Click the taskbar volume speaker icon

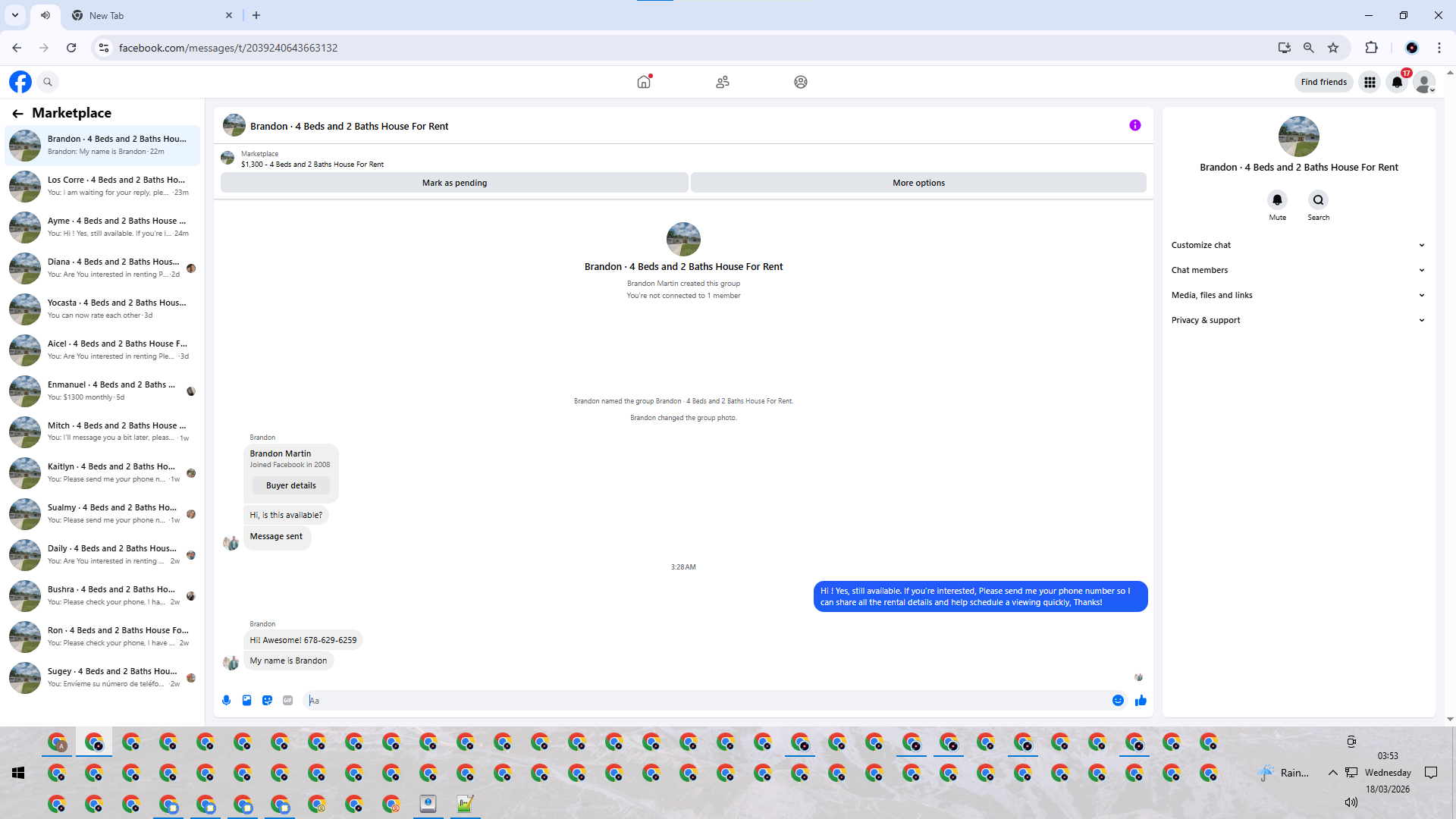(x=1351, y=802)
